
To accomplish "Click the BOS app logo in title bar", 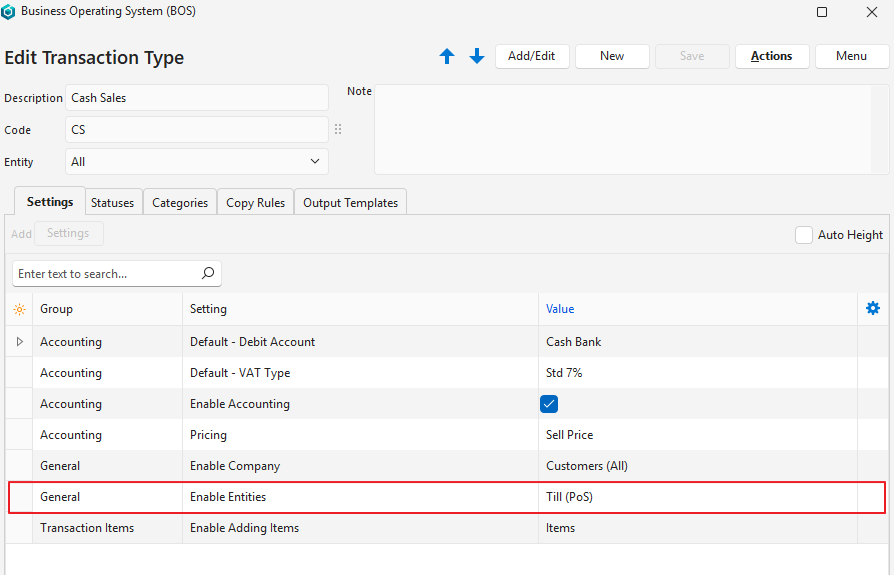I will point(9,12).
